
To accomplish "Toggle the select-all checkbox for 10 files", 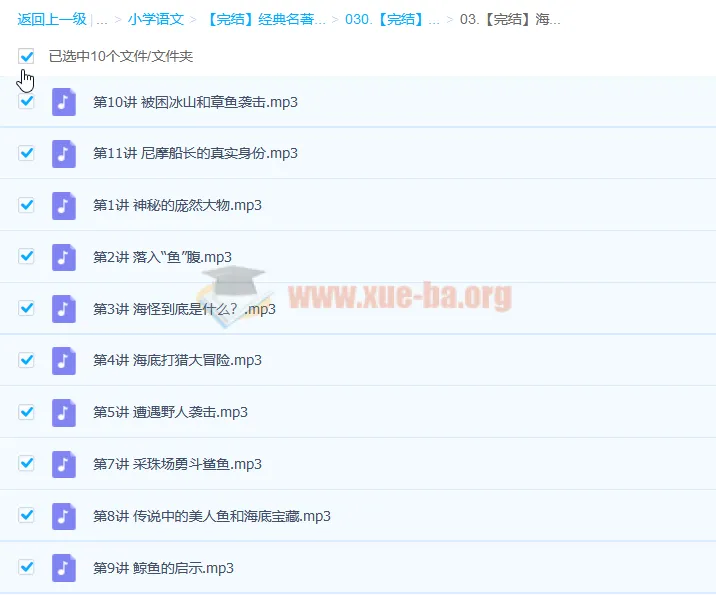I will (27, 57).
